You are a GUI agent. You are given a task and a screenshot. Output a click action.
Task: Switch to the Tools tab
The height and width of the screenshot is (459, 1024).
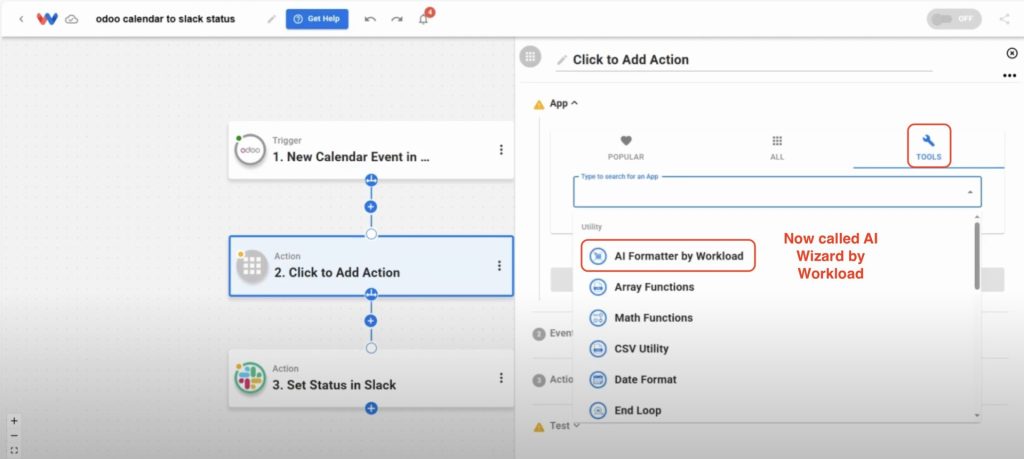(x=928, y=146)
